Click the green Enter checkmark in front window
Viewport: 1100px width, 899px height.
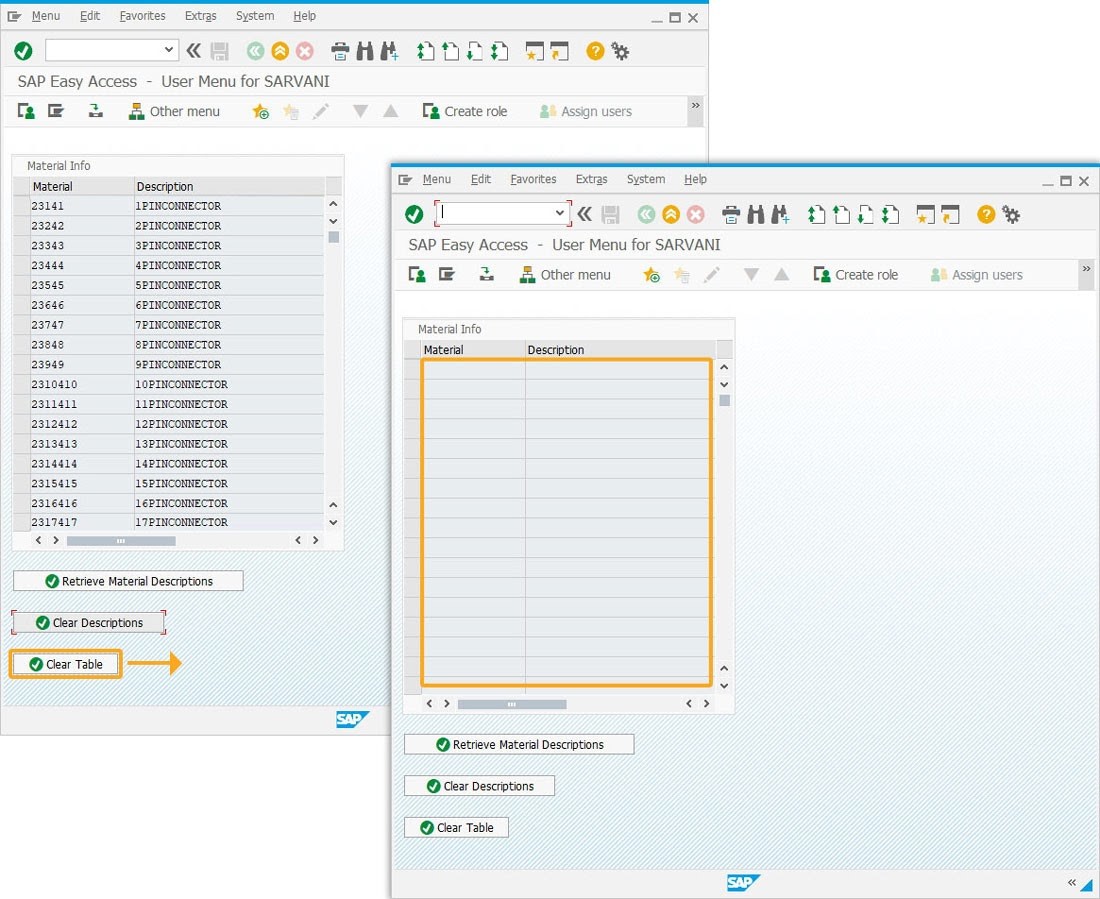(414, 214)
